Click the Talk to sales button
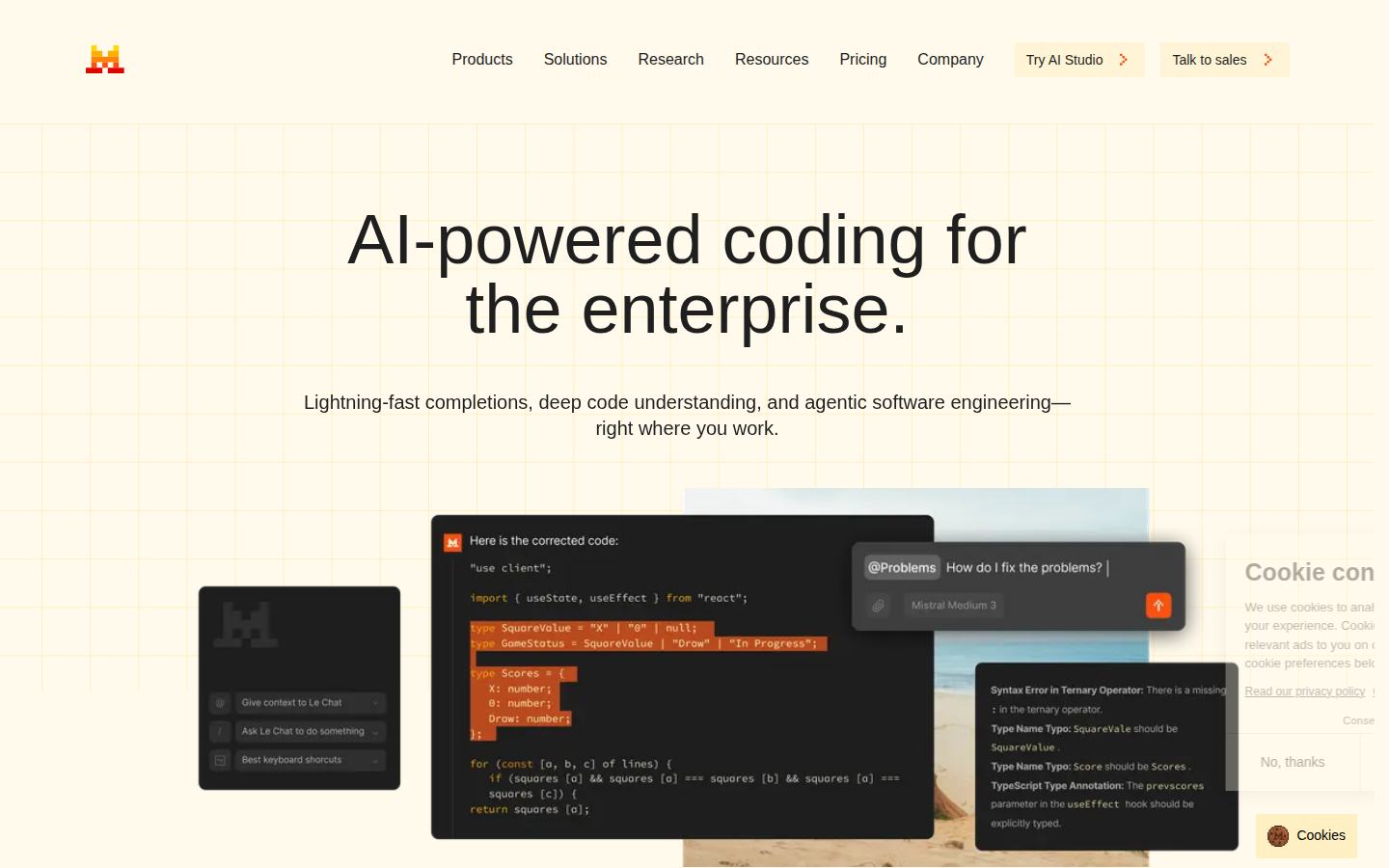 [x=1223, y=60]
